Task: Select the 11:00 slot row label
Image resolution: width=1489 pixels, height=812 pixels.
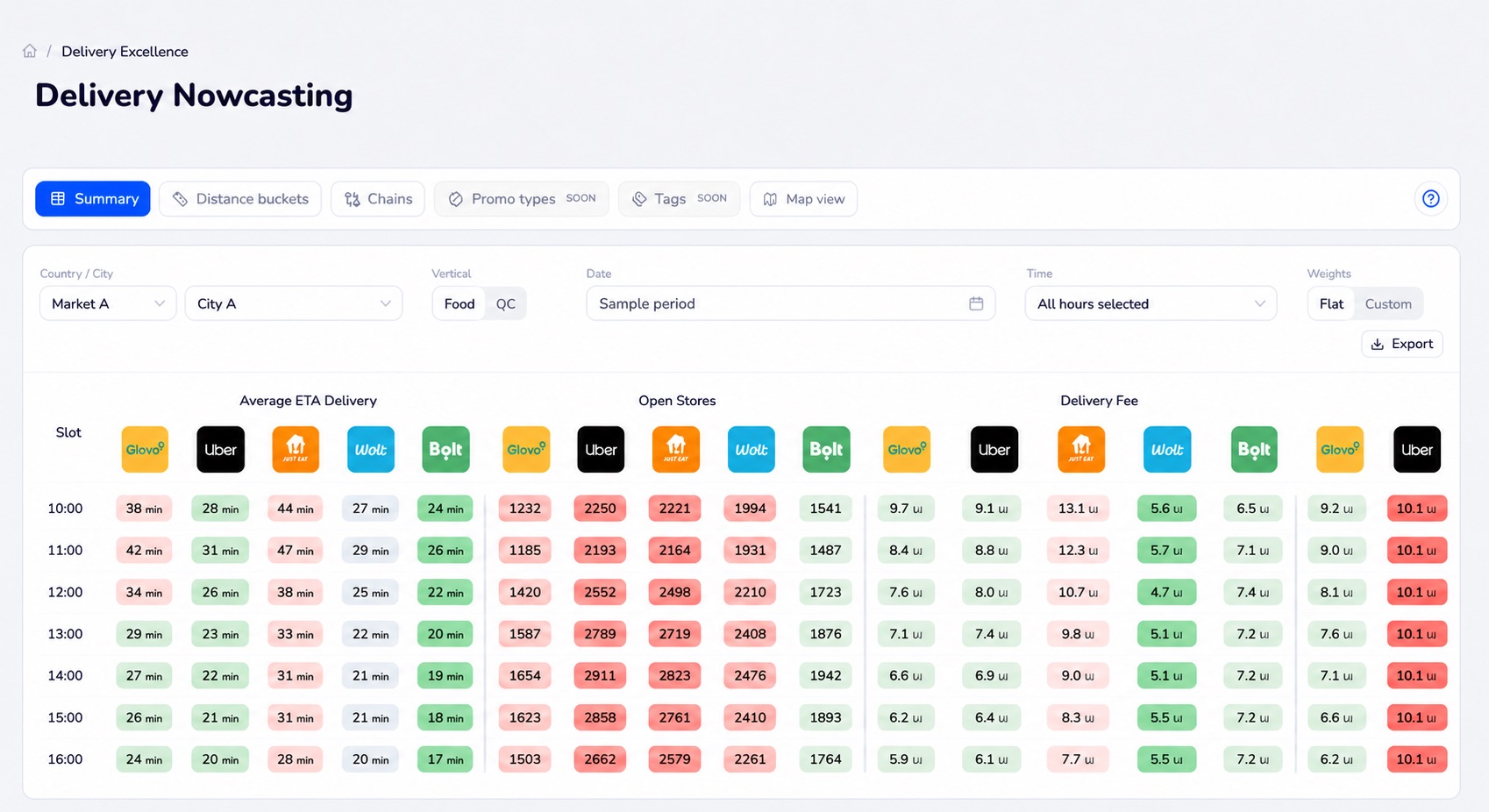Action: [x=65, y=551]
